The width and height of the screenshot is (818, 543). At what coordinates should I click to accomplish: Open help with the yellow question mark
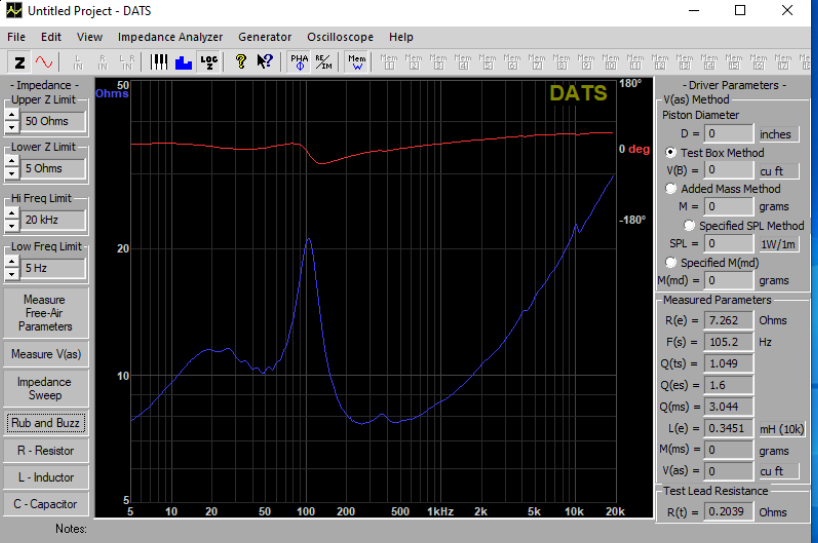tap(240, 63)
